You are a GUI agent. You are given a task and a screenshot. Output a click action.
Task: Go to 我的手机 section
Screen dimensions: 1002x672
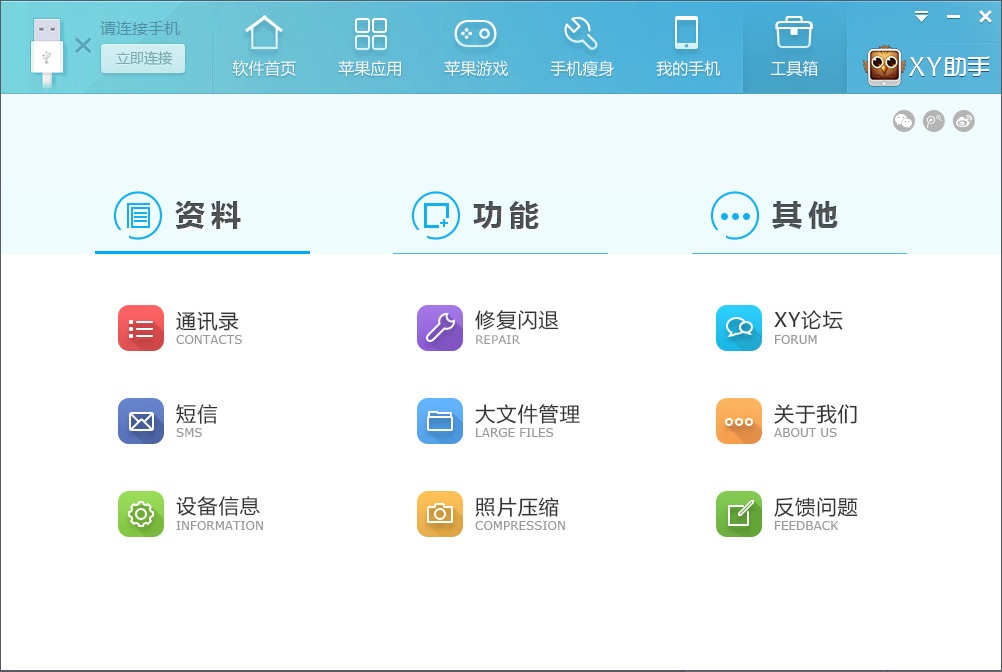[x=688, y=46]
